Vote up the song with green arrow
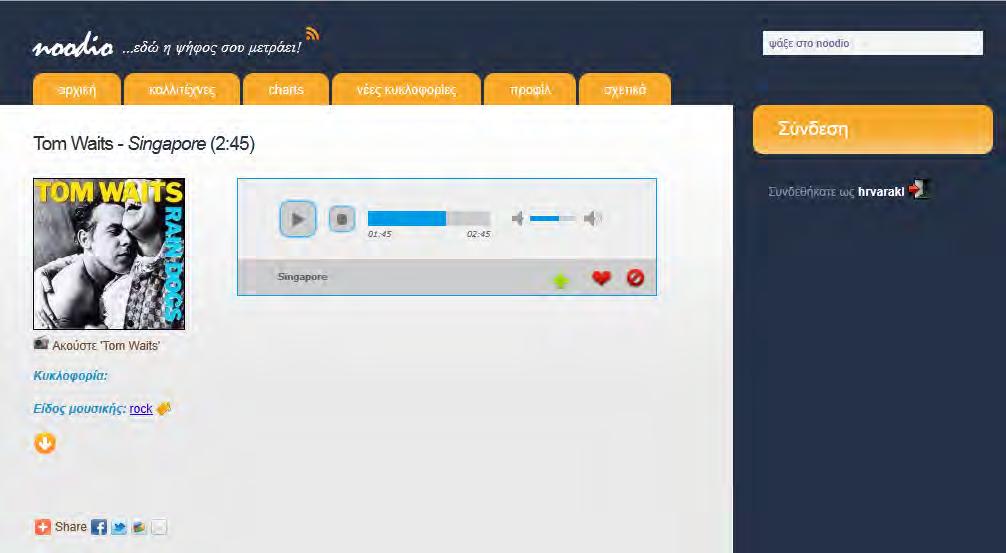This screenshot has width=1006, height=553. 561,280
